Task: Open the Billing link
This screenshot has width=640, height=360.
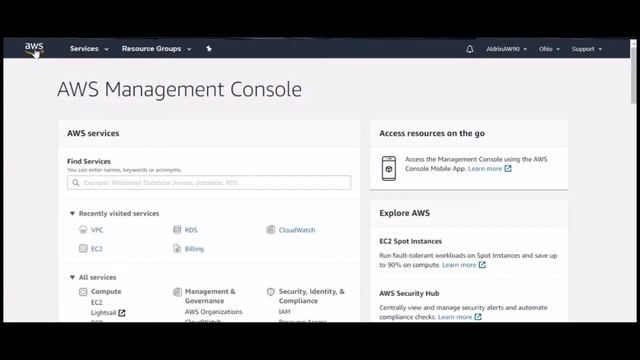Action: [194, 249]
